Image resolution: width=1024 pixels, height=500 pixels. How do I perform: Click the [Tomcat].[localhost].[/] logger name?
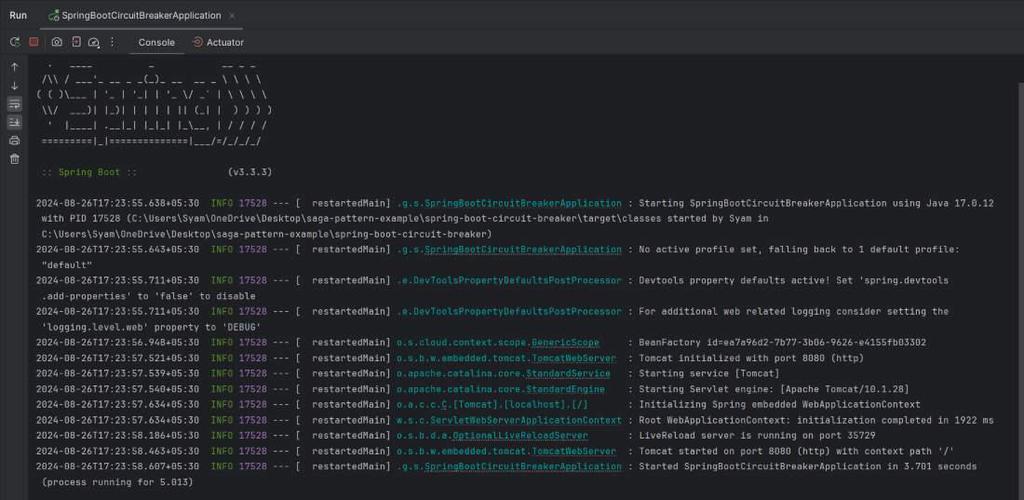[x=492, y=404]
